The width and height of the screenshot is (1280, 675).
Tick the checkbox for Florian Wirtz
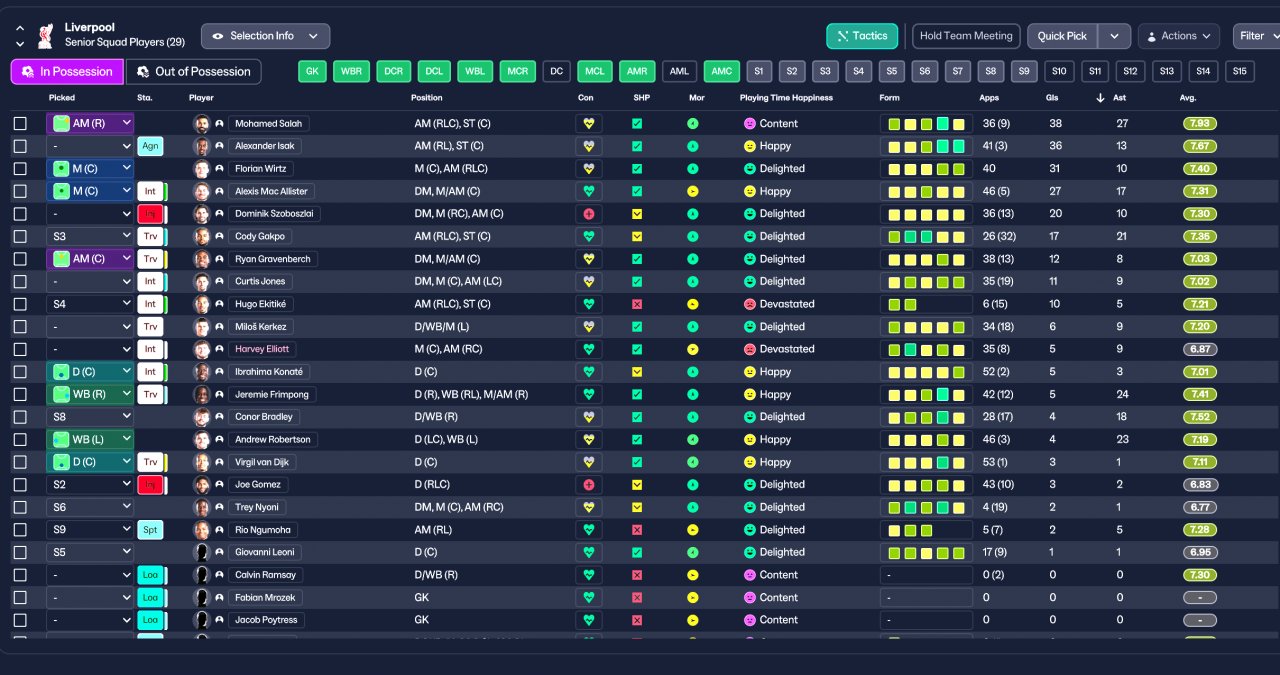[x=20, y=169]
